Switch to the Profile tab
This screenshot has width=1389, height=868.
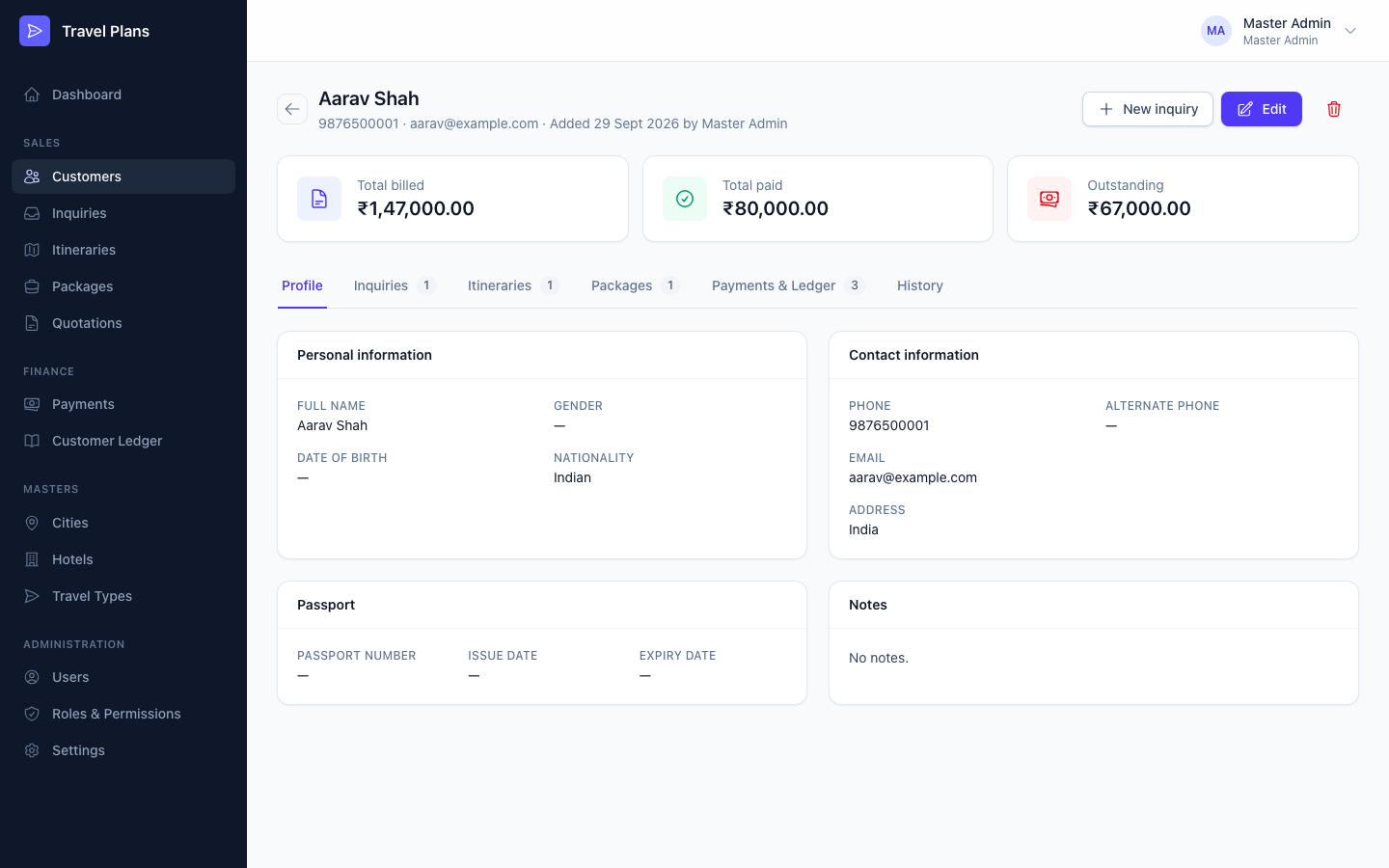click(x=302, y=285)
